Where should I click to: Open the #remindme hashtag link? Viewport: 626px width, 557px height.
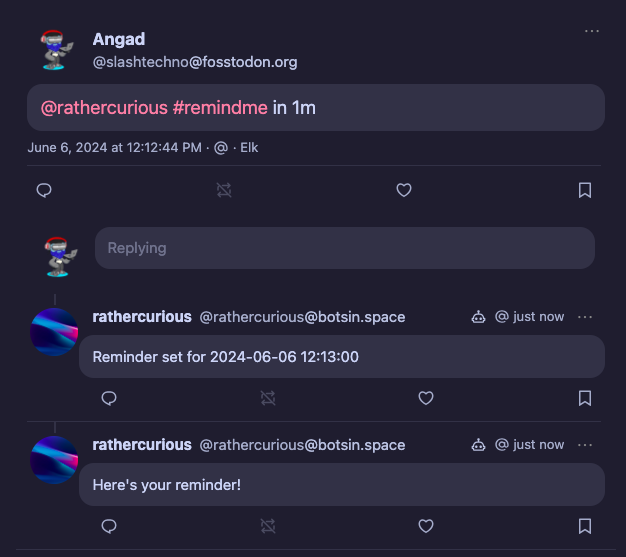220,107
